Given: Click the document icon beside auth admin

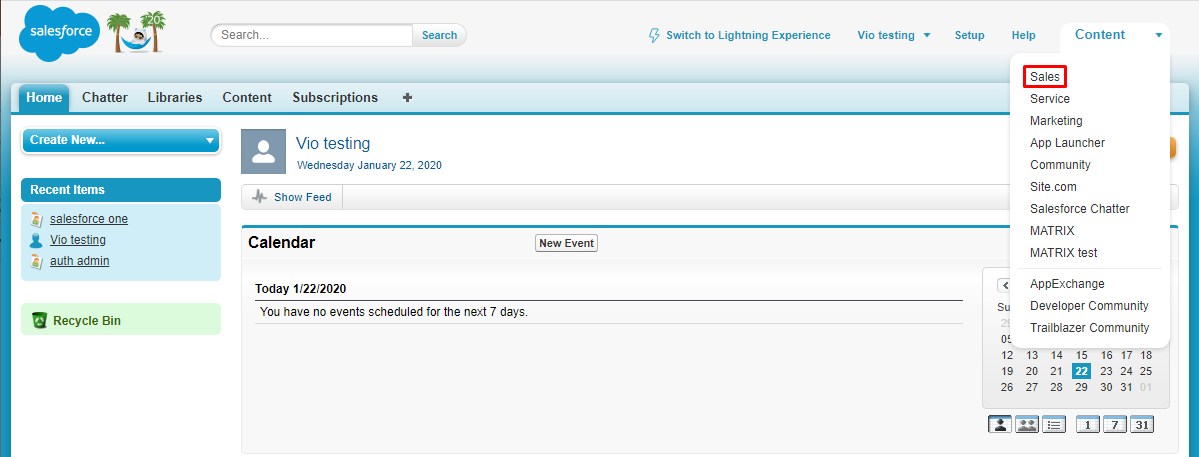Looking at the screenshot, I should (x=36, y=261).
